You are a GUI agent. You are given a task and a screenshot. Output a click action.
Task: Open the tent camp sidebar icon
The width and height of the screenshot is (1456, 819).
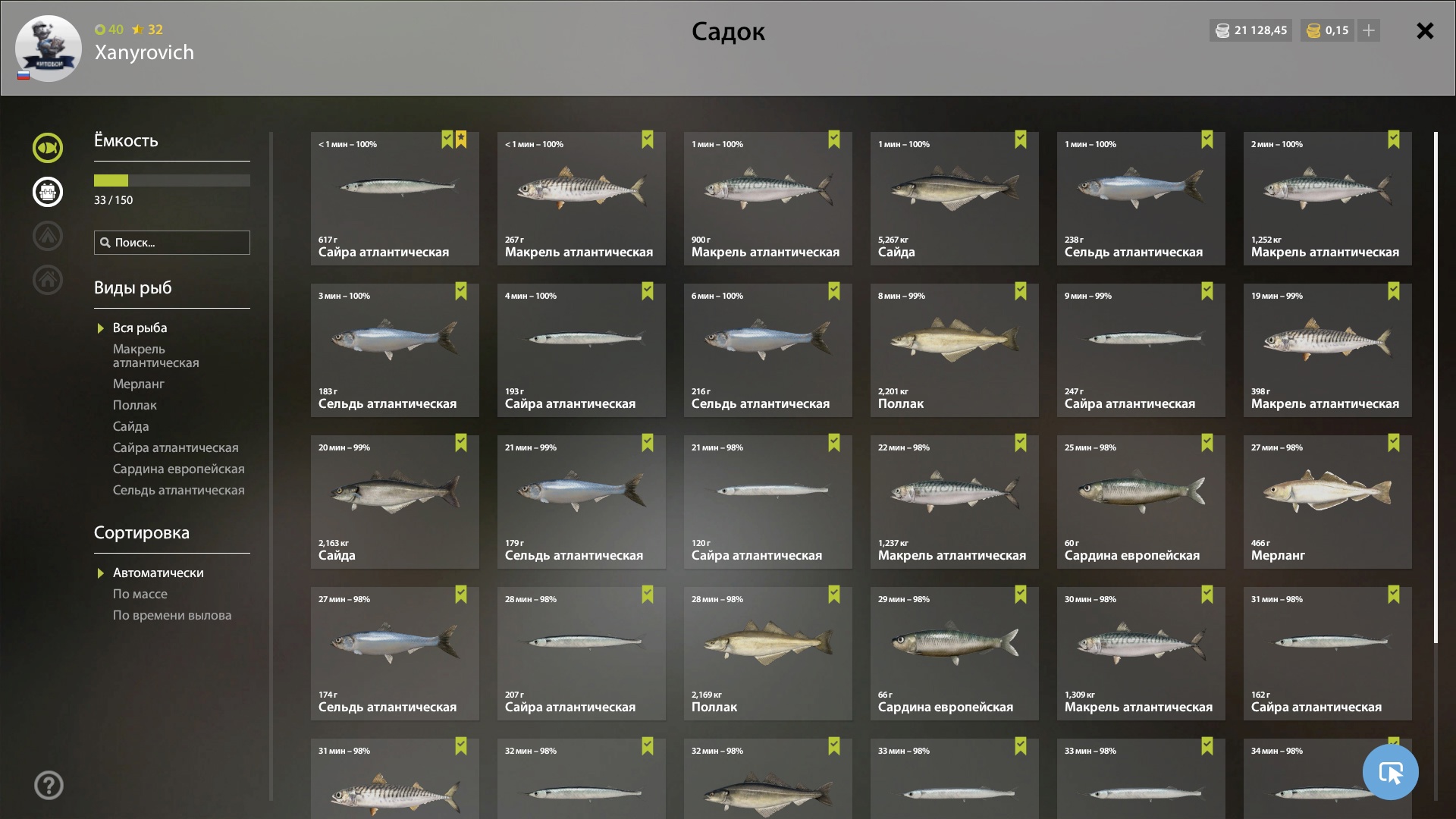coord(48,236)
